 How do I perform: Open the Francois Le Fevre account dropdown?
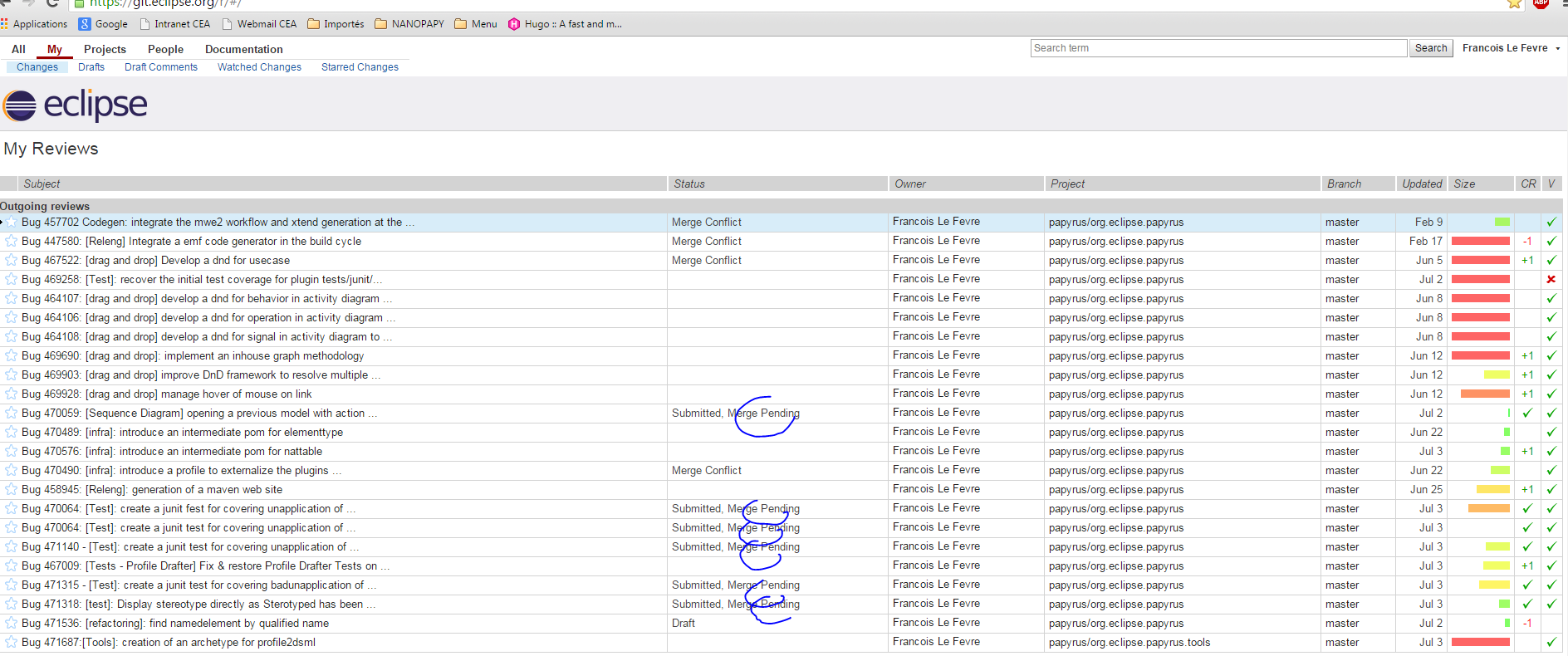coord(1511,48)
